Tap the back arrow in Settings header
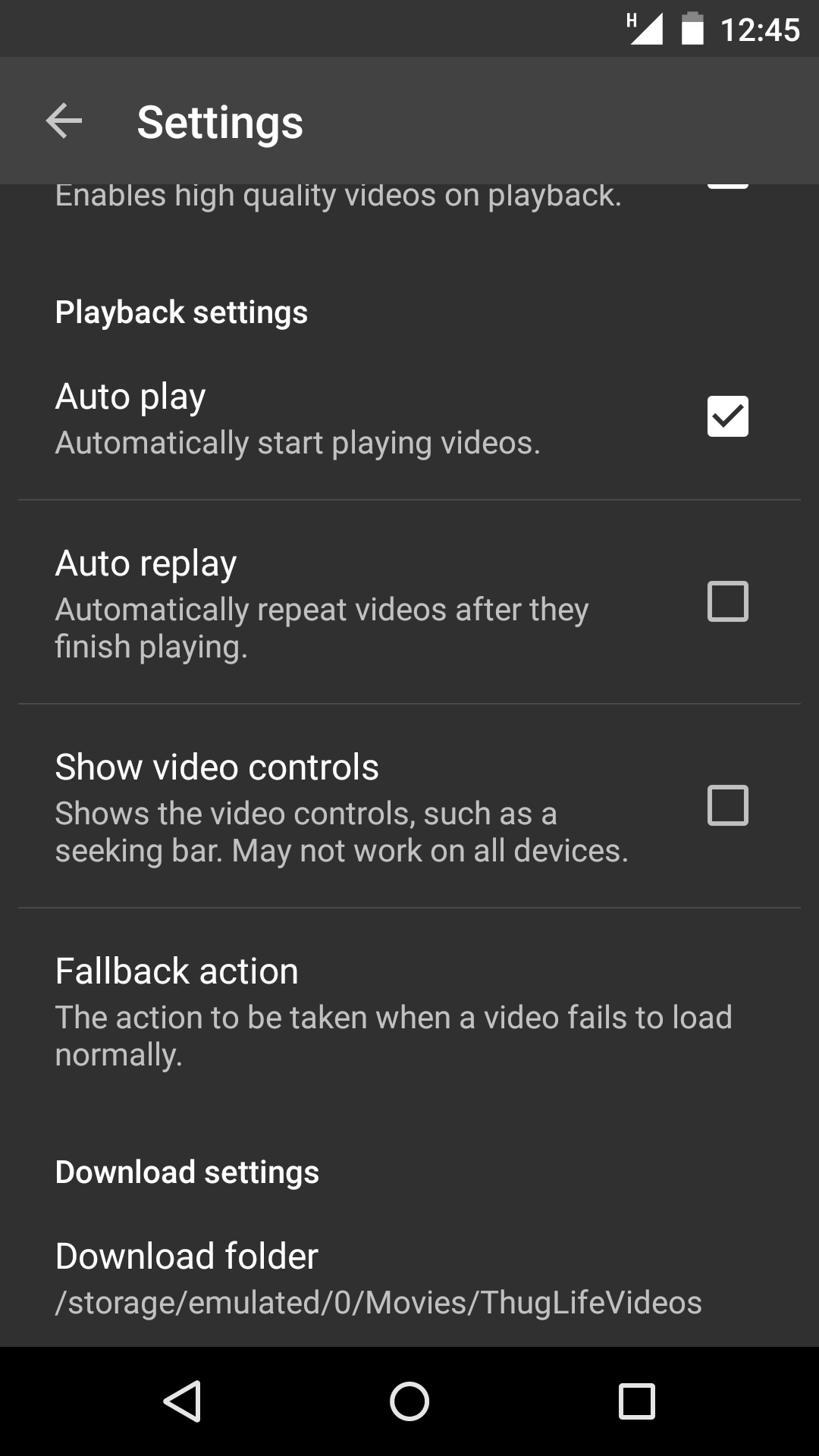The image size is (819, 1456). pos(64,121)
